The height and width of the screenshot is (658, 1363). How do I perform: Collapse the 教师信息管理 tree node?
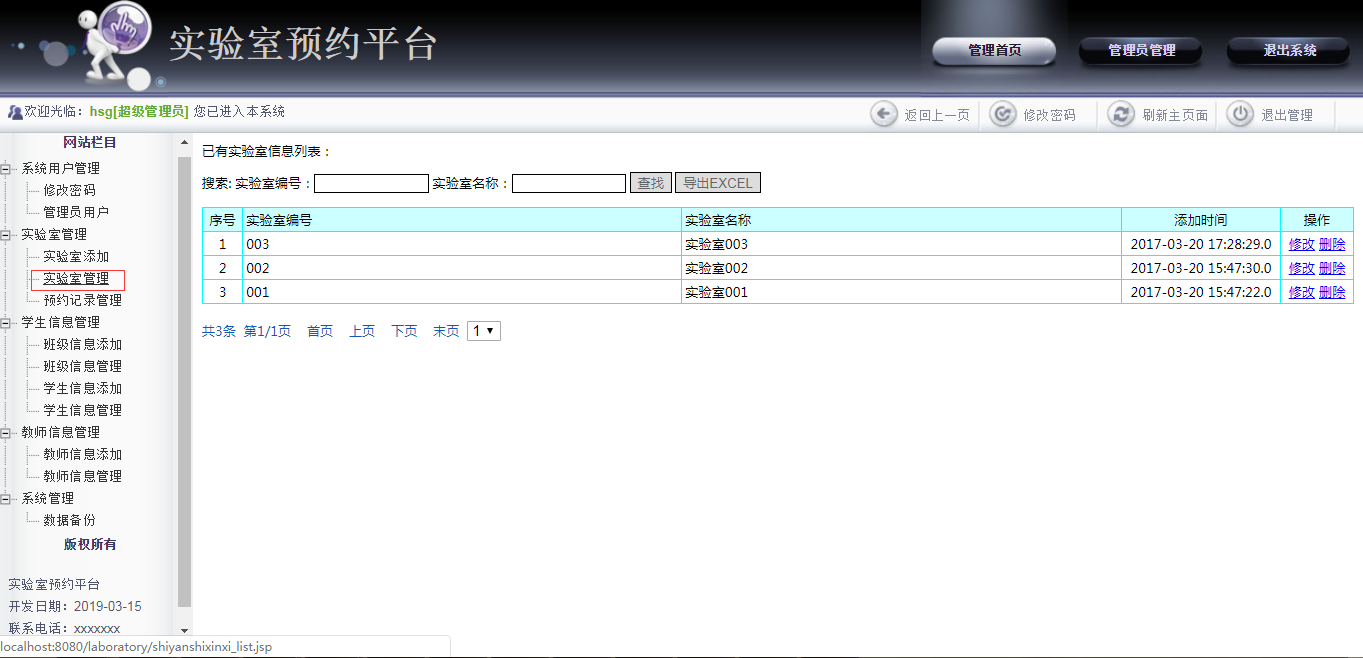click(5, 432)
